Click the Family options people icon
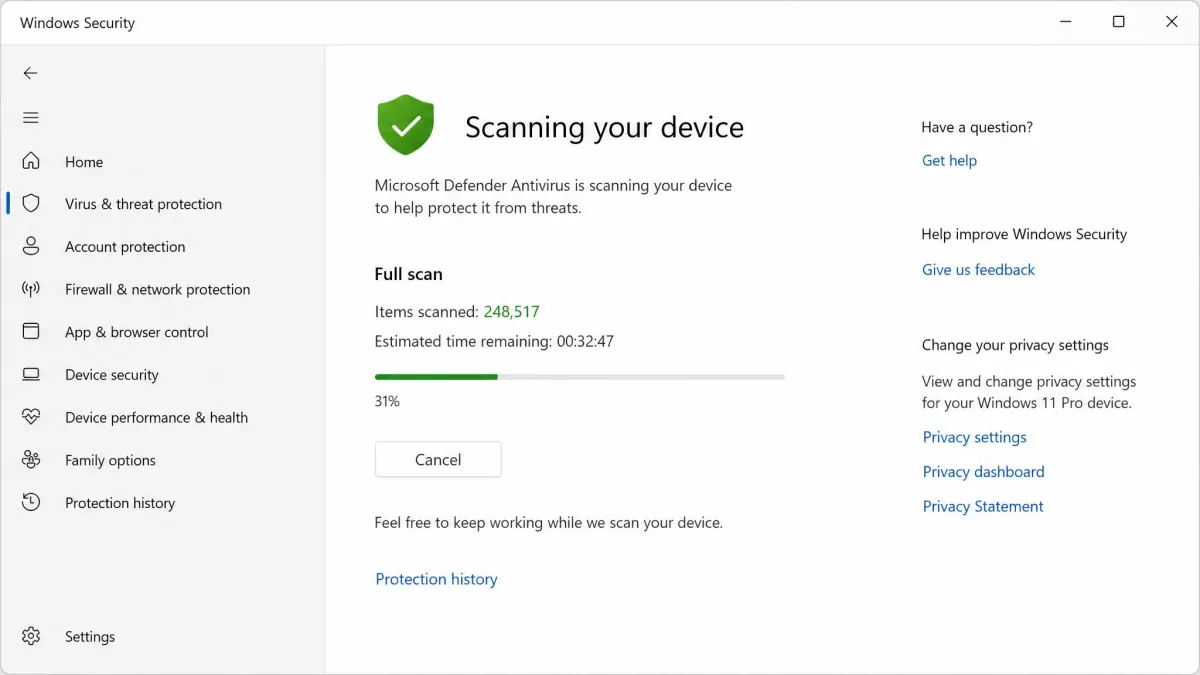Viewport: 1200px width, 675px height. tap(31, 460)
